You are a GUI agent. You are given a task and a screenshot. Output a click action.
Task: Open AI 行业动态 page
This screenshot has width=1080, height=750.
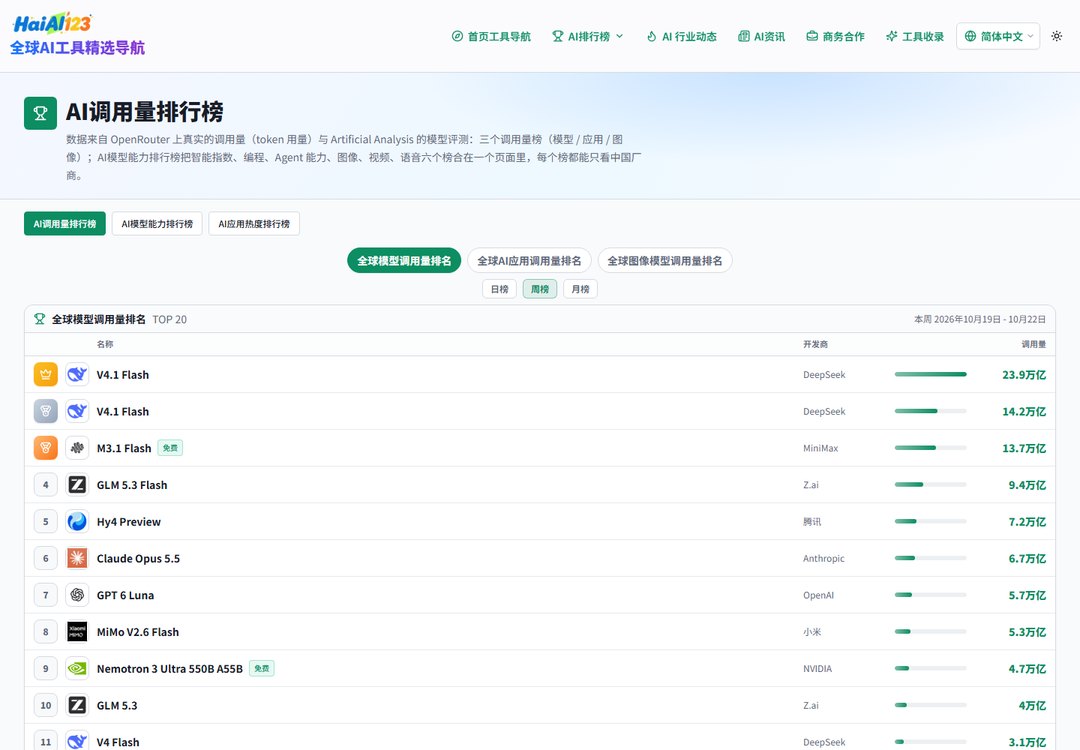(681, 36)
